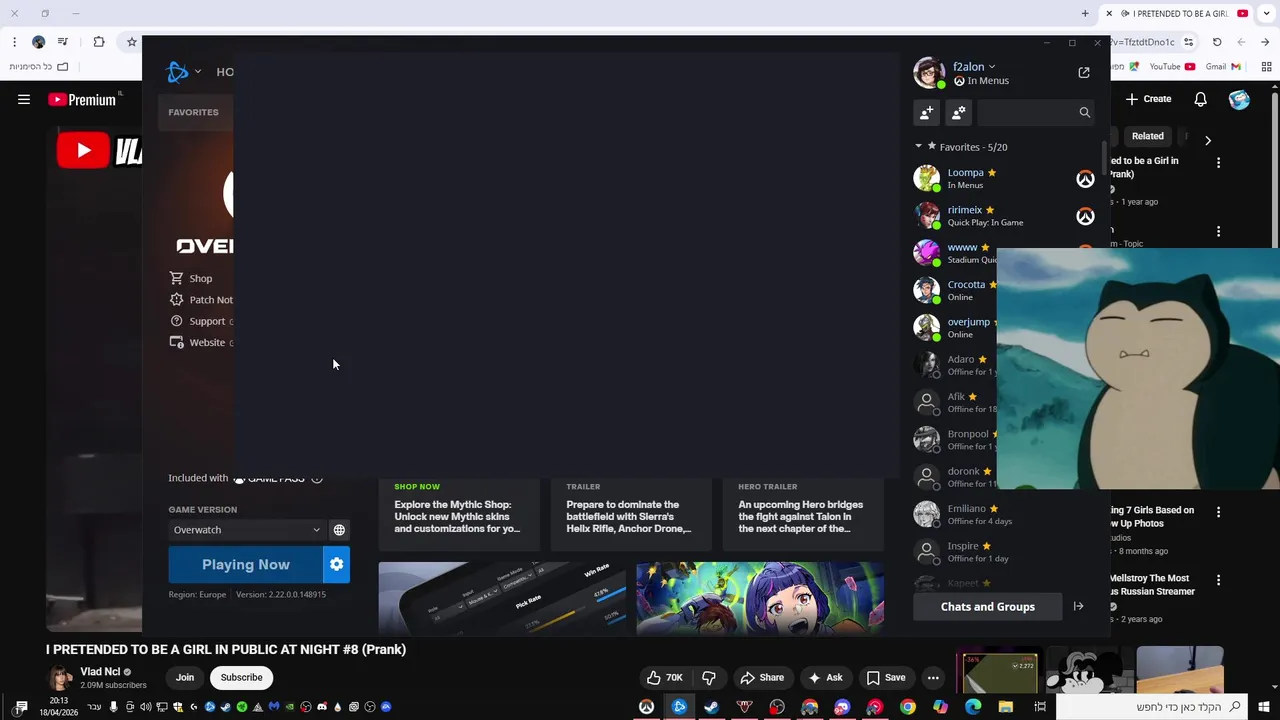Subscribe to the Vlad Ncl channel
Image resolution: width=1280 pixels, height=720 pixels.
(241, 677)
